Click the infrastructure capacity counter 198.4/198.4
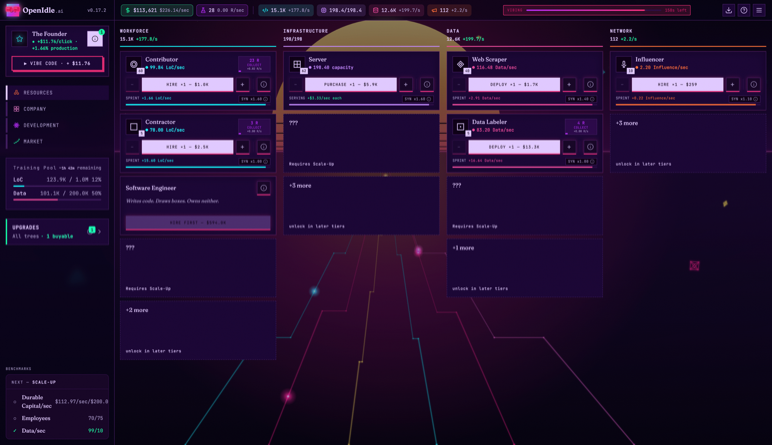The width and height of the screenshot is (772, 445). (341, 10)
